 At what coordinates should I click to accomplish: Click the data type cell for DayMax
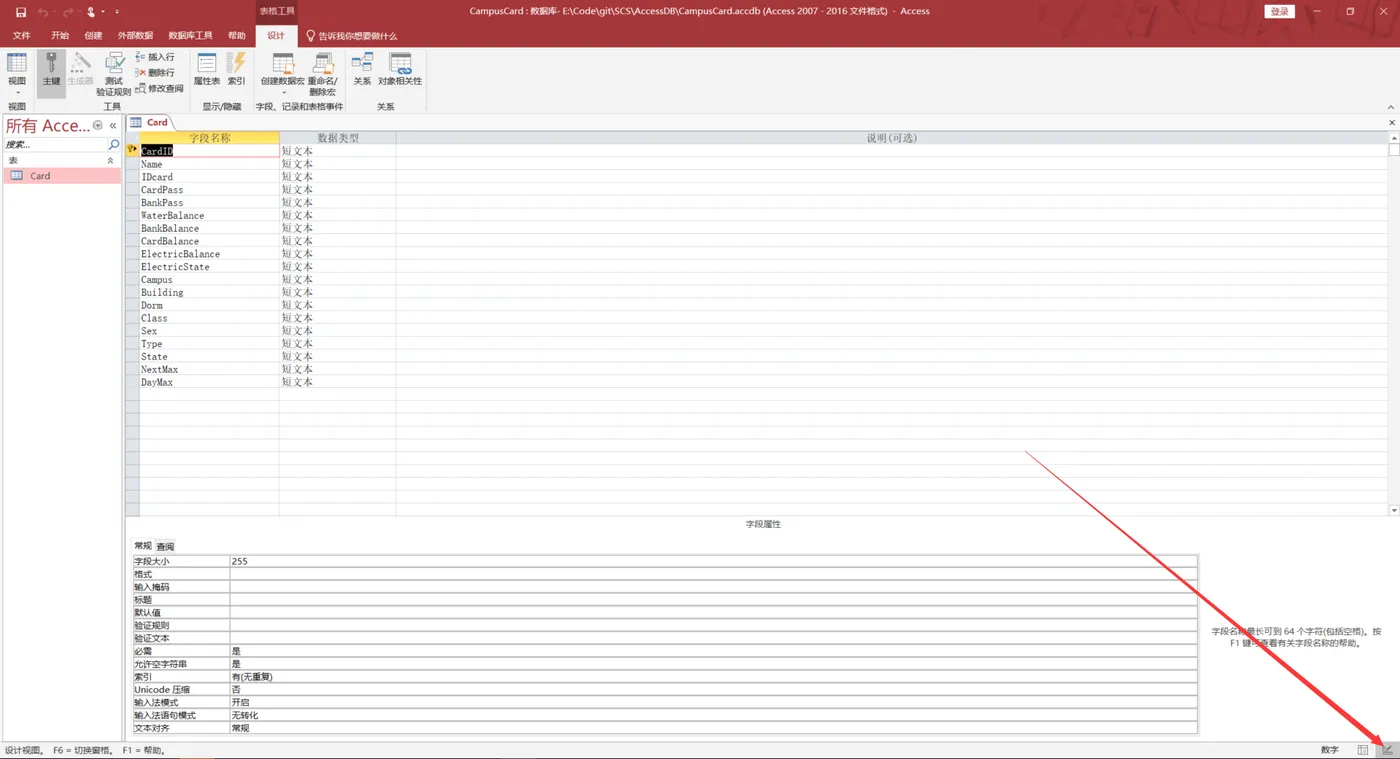338,382
